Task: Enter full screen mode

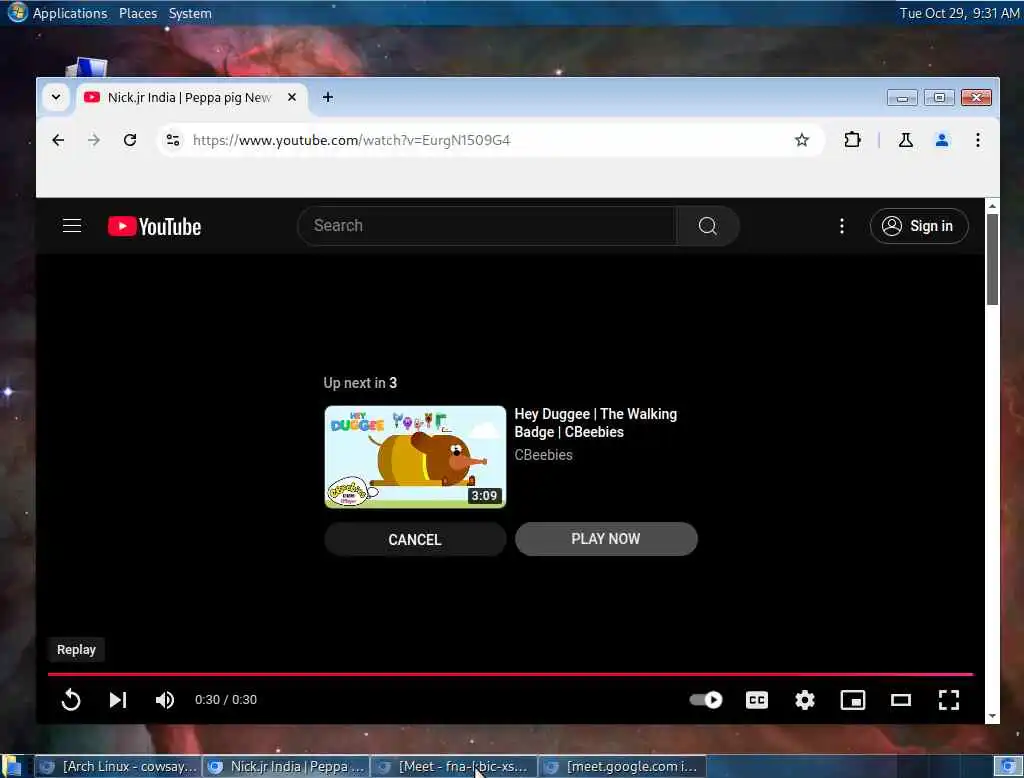Action: point(948,700)
